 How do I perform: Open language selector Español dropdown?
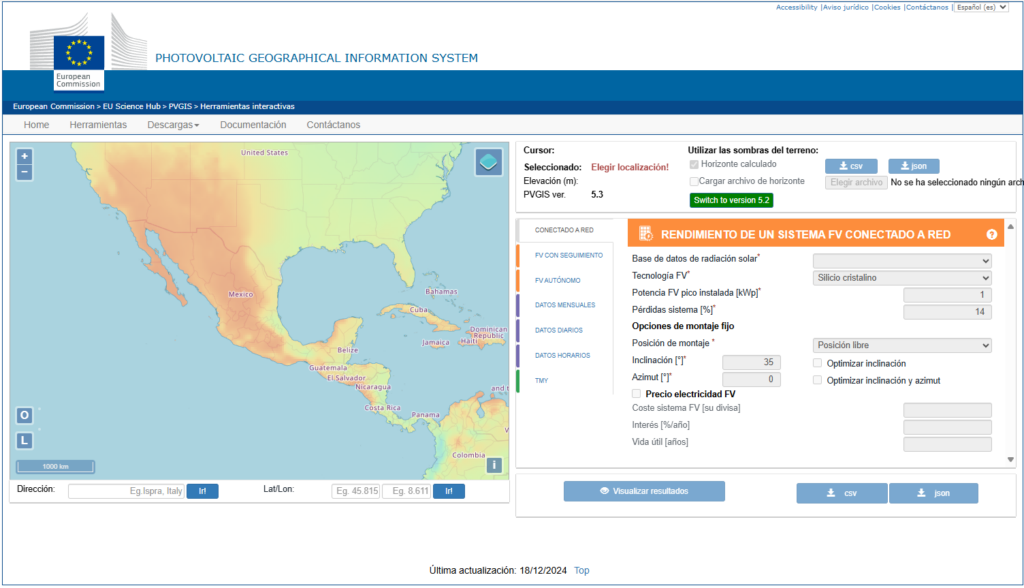pyautogui.click(x=981, y=7)
